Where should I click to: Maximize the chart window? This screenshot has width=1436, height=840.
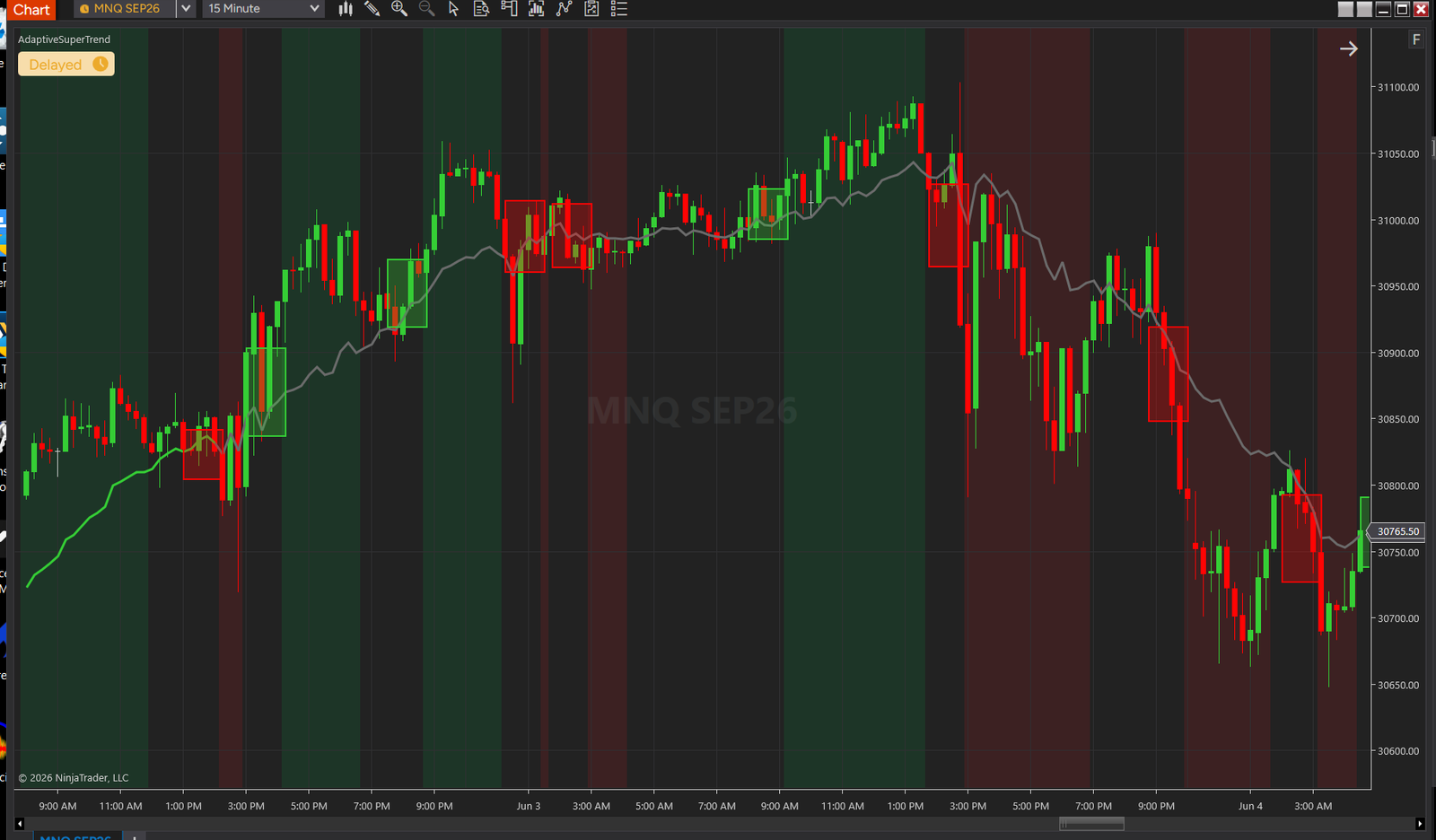click(1402, 9)
